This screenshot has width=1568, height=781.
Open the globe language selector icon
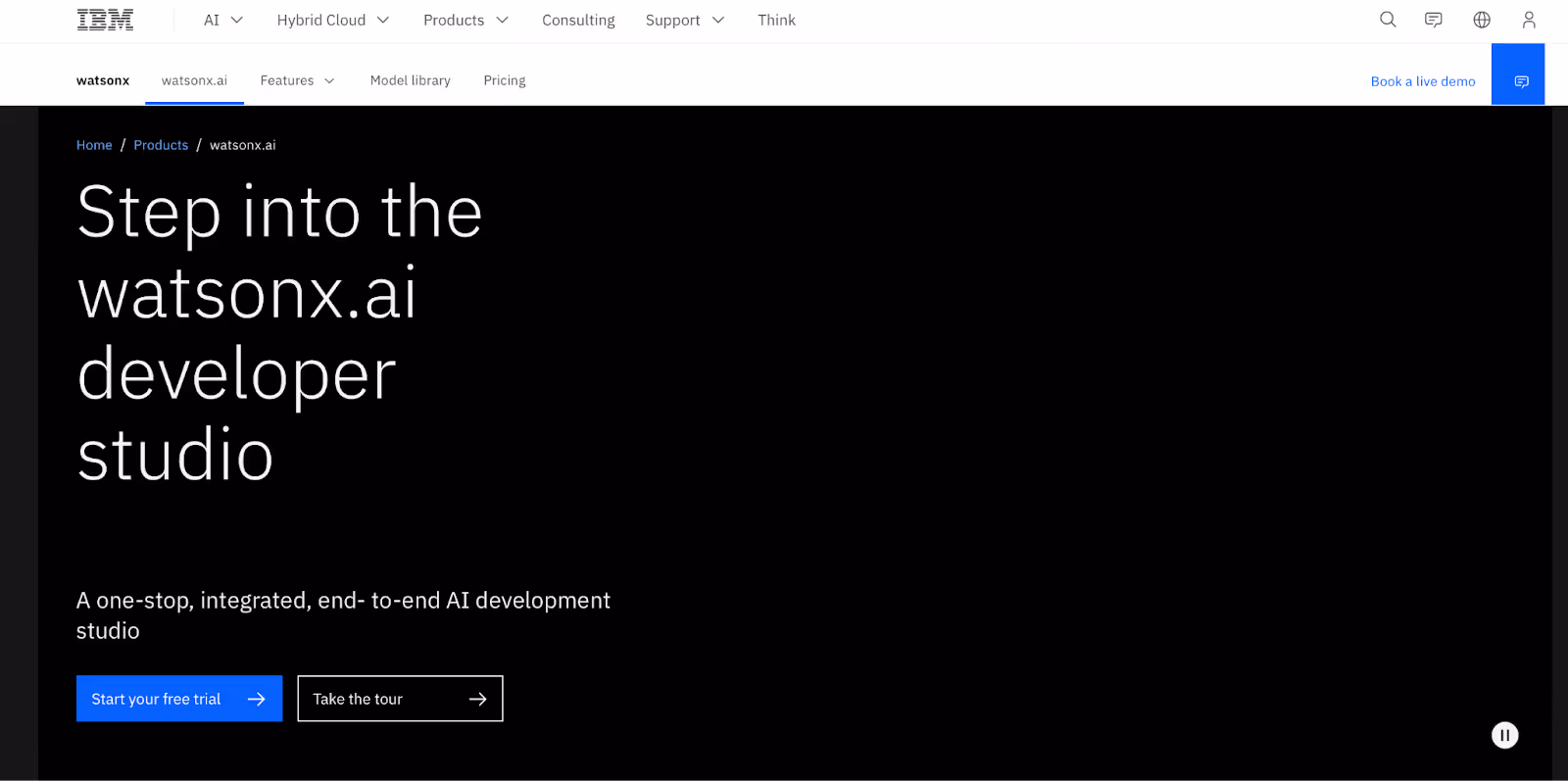coord(1482,20)
